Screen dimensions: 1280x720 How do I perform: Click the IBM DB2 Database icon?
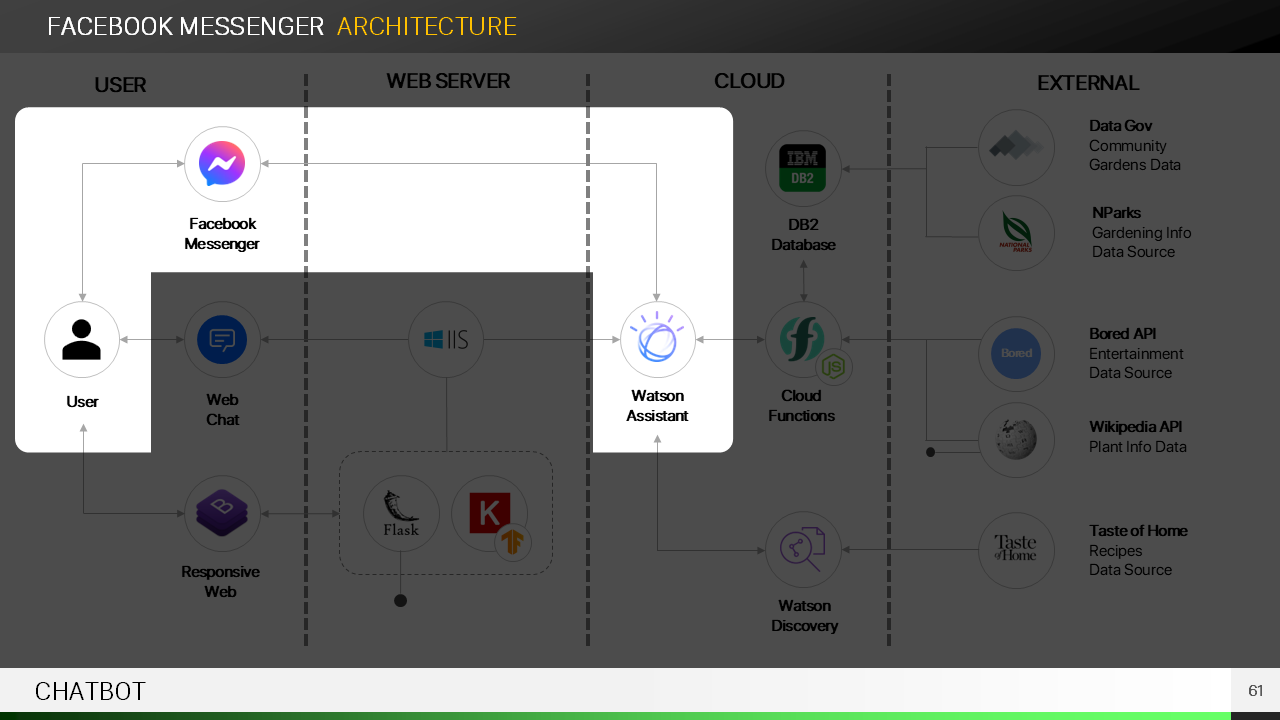click(803, 169)
